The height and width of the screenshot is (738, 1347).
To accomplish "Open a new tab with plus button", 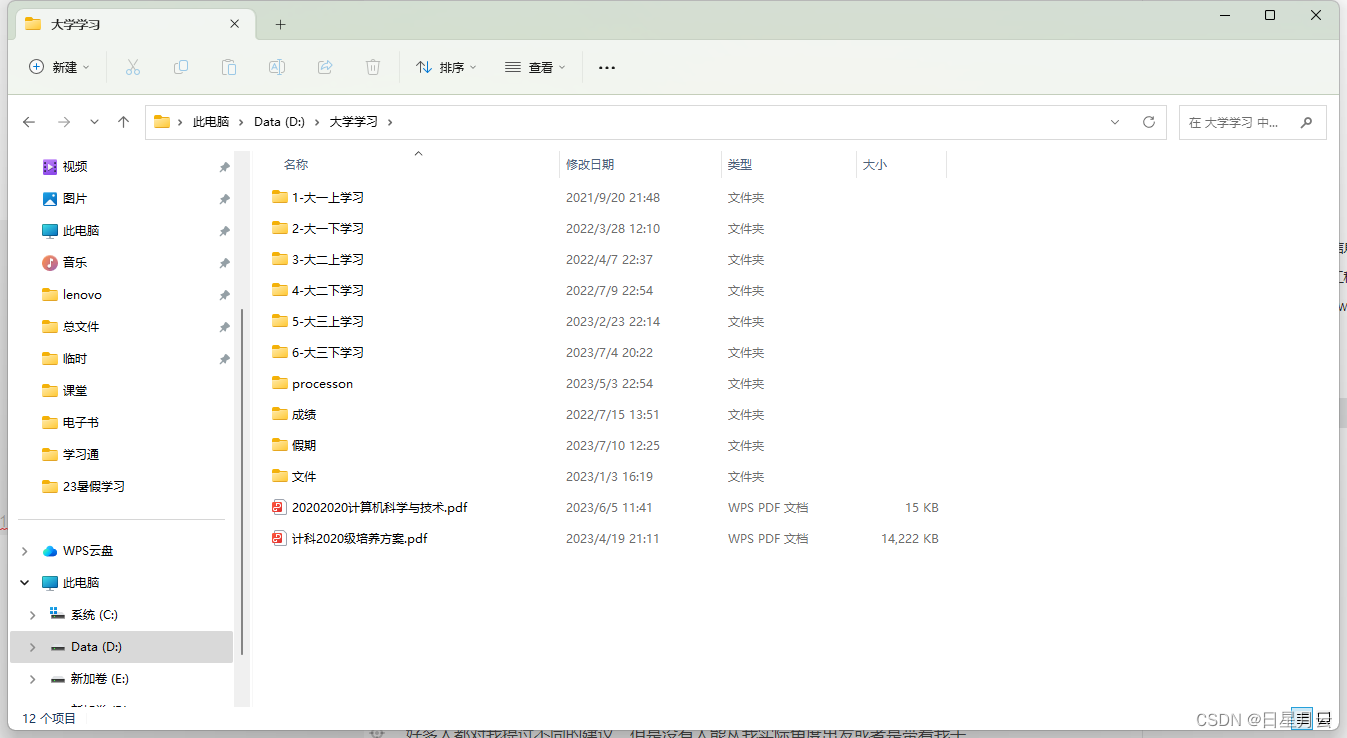I will pos(280,24).
